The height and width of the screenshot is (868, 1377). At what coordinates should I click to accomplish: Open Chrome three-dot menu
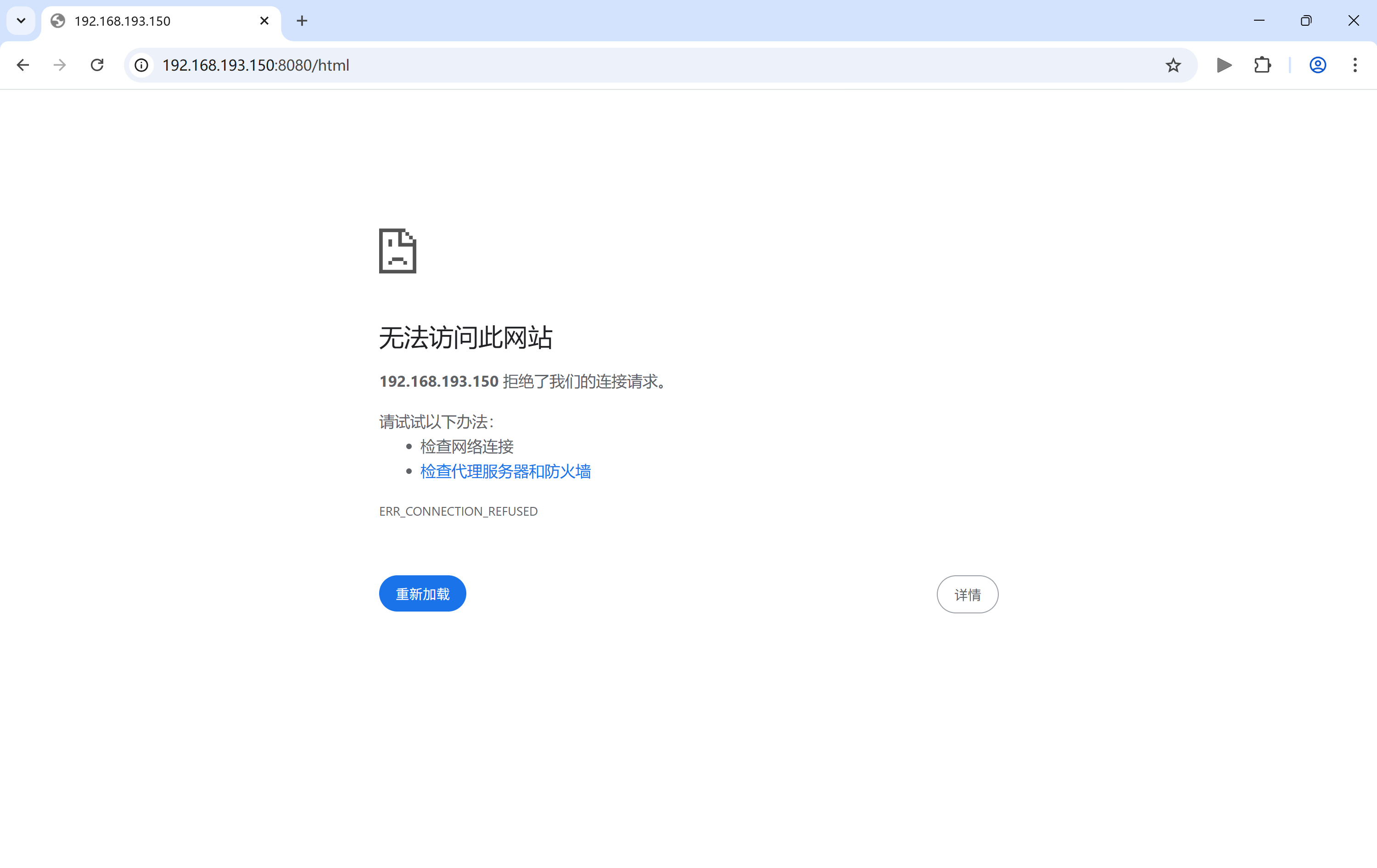coord(1355,65)
